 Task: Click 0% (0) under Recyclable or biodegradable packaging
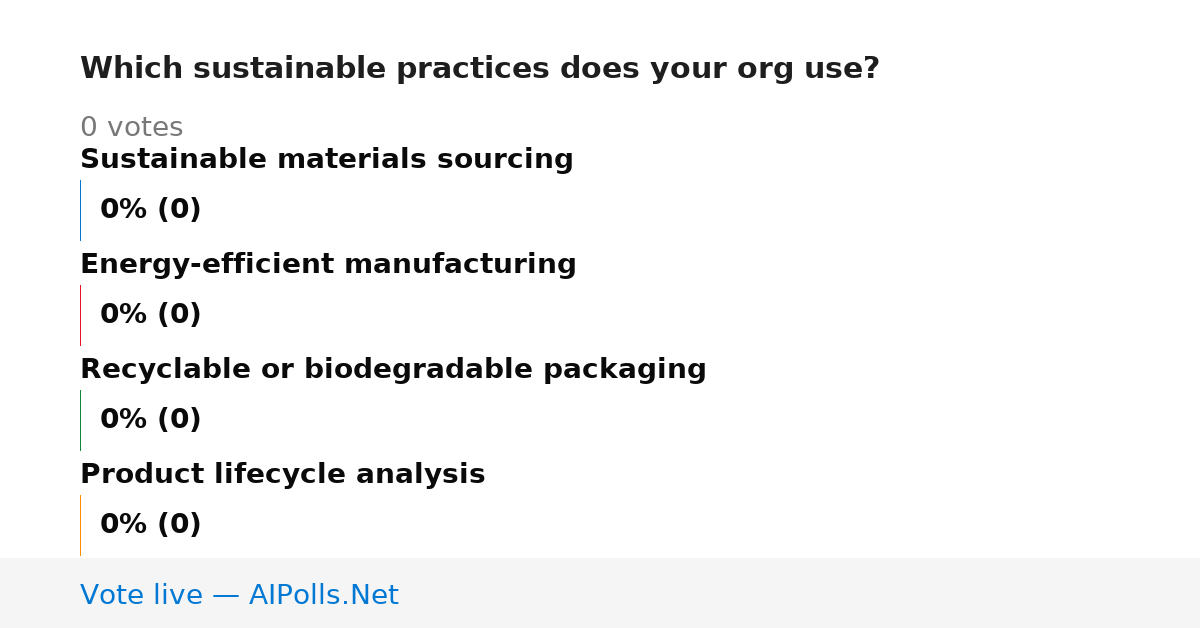tap(151, 420)
